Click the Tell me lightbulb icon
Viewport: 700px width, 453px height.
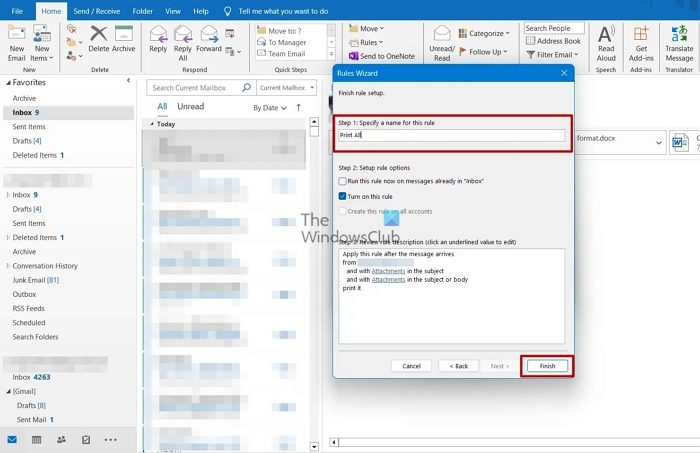click(x=227, y=11)
